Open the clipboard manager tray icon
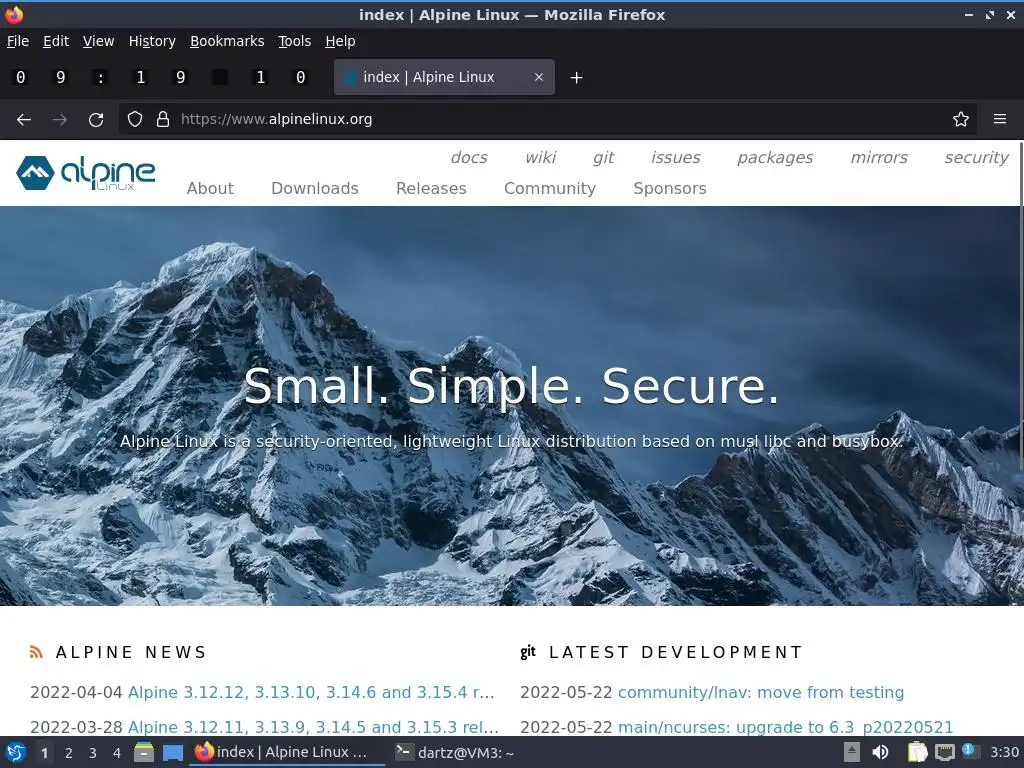This screenshot has width=1024, height=768. 917,752
